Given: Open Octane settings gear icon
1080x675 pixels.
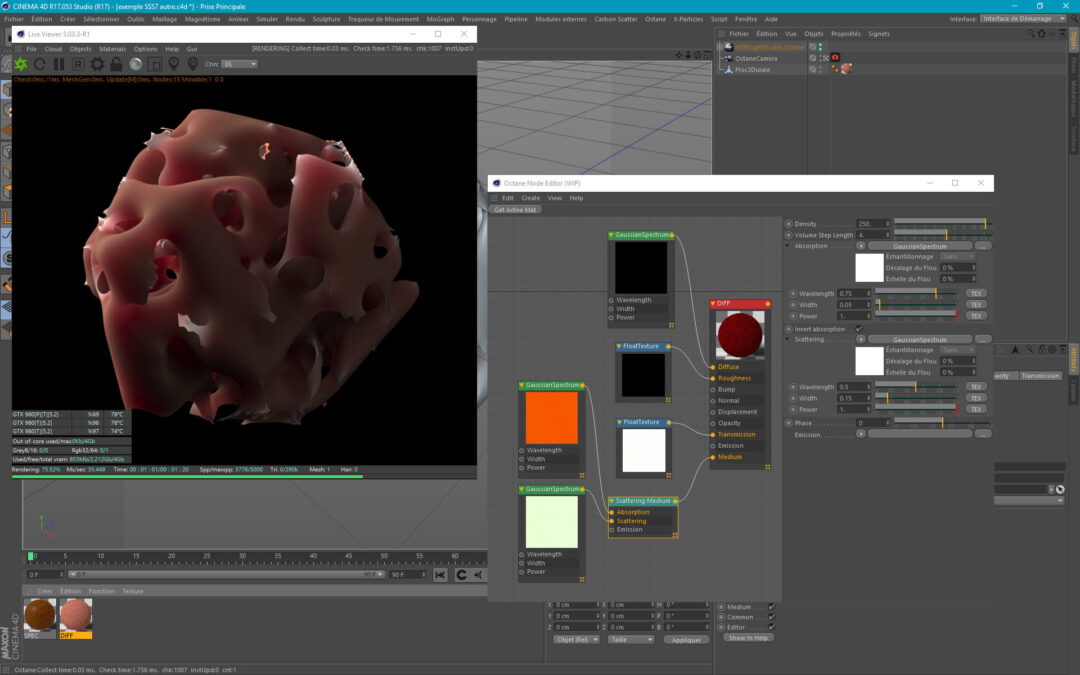Looking at the screenshot, I should [97, 64].
